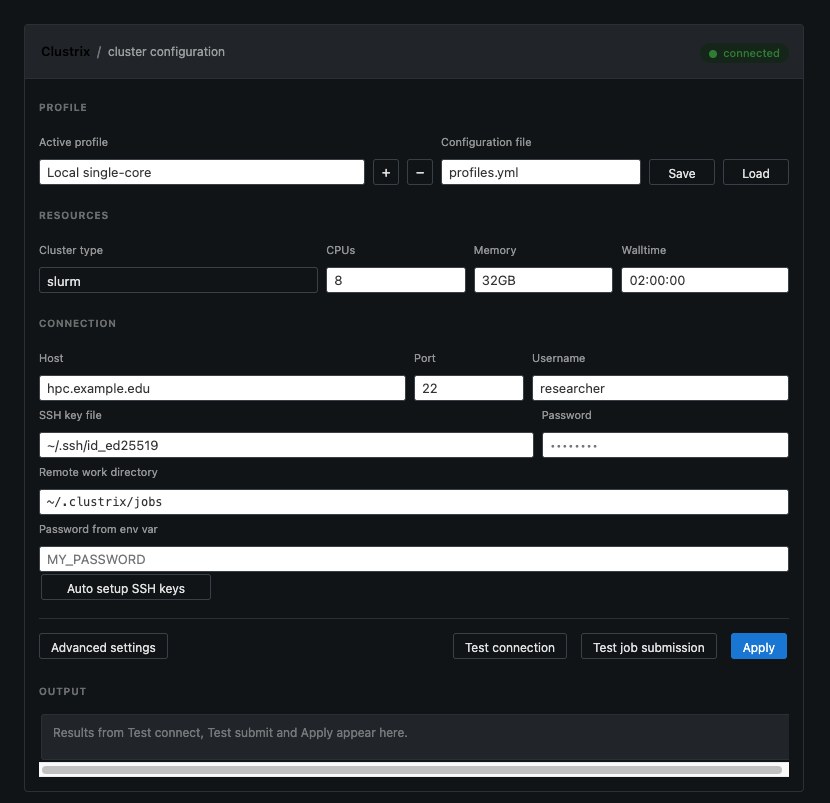Click the RESOURCES section heading
830x803 pixels.
tap(74, 215)
